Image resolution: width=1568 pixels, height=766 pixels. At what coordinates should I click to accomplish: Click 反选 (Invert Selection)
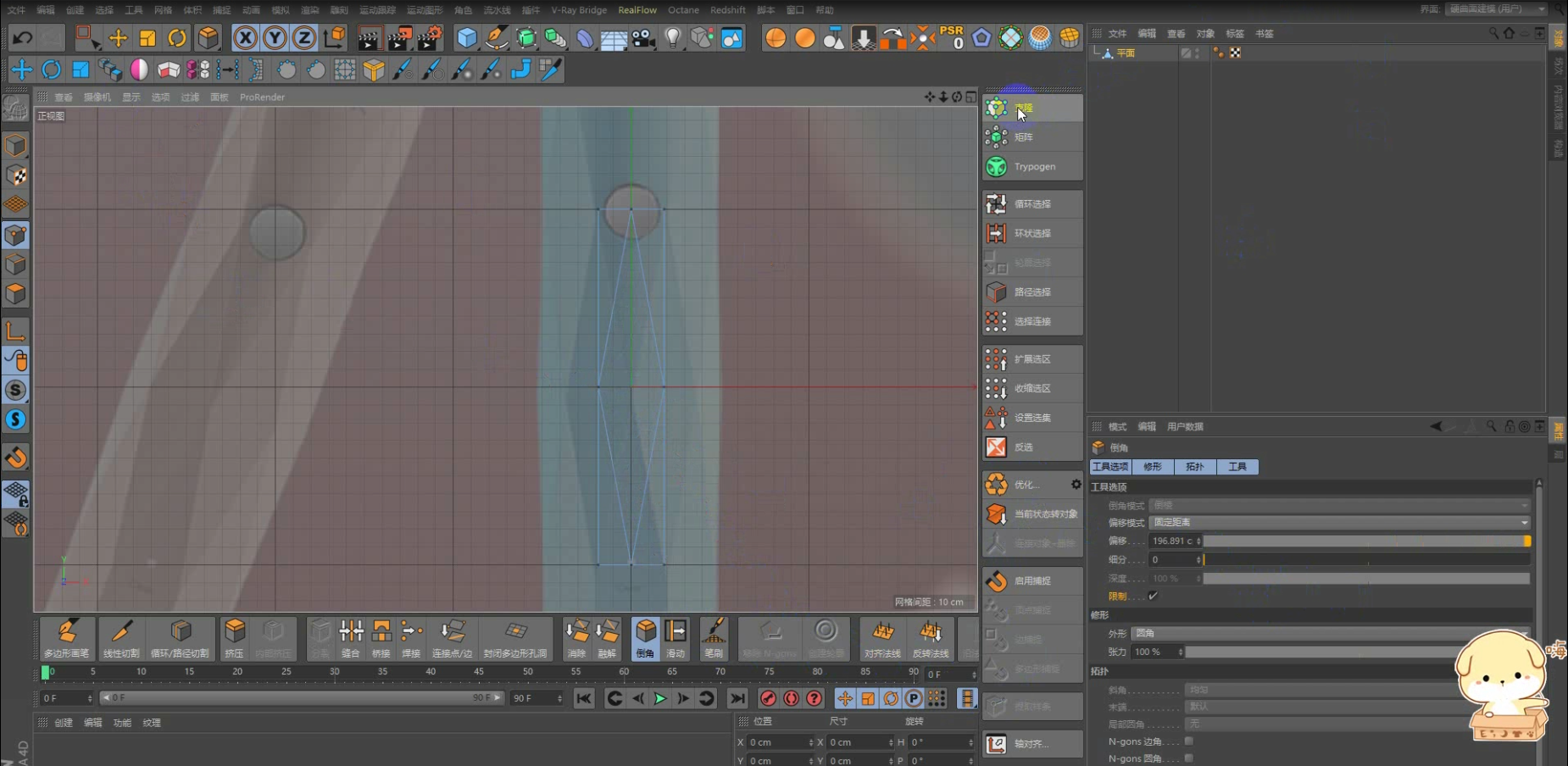pos(1032,447)
